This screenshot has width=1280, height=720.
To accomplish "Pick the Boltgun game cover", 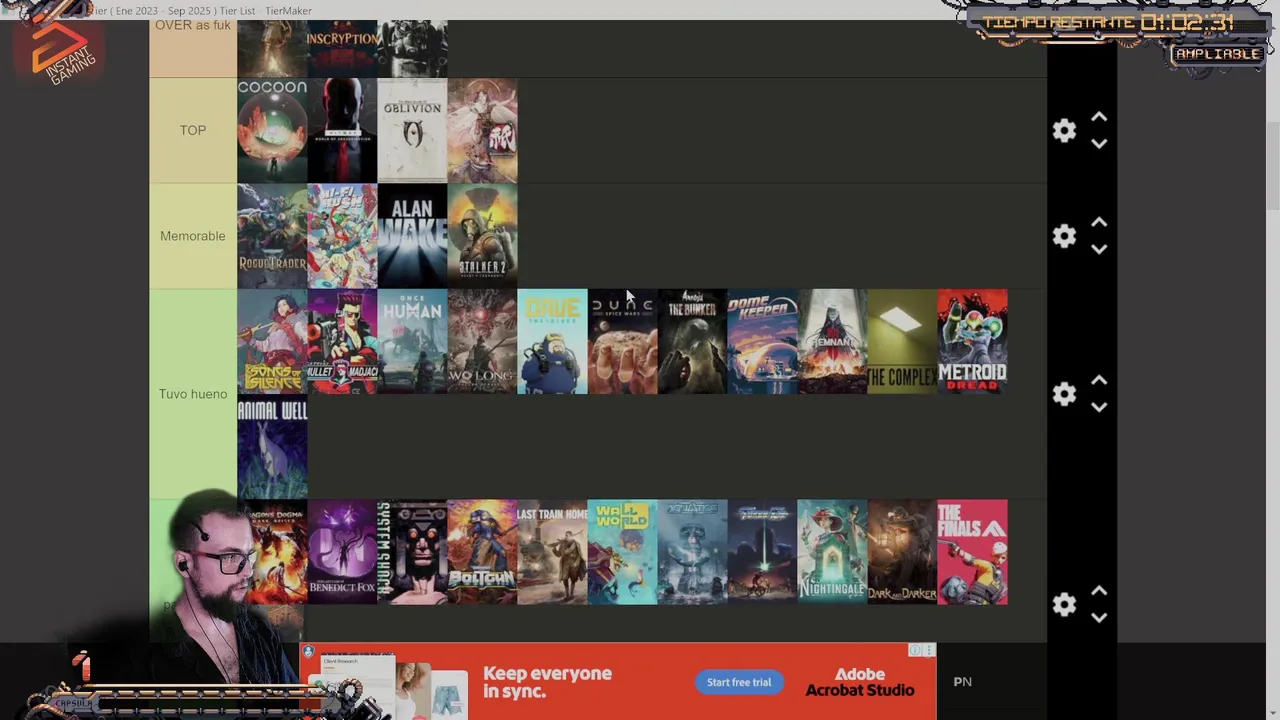I will tap(482, 552).
